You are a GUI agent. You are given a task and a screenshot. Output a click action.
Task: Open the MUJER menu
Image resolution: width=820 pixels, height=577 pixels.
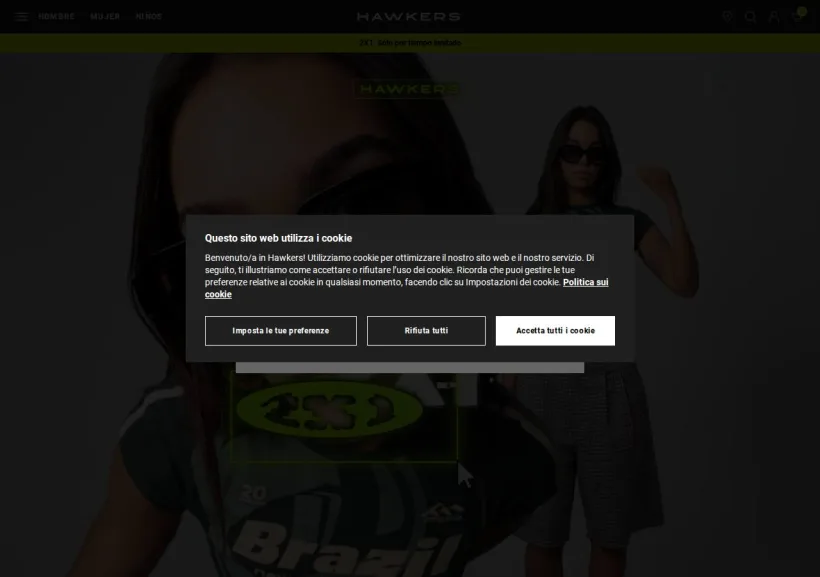click(105, 17)
